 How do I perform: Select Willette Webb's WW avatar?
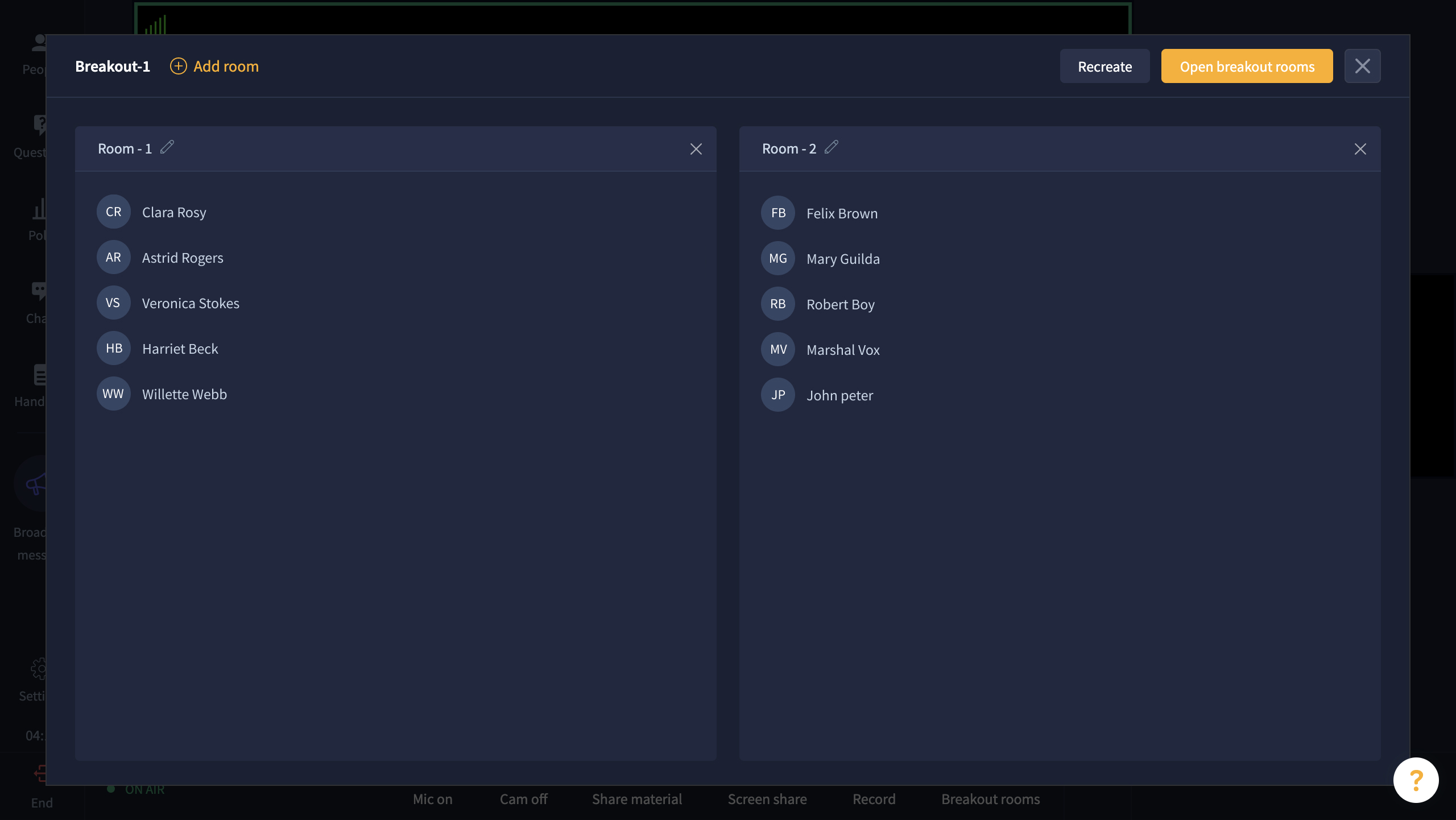click(113, 394)
